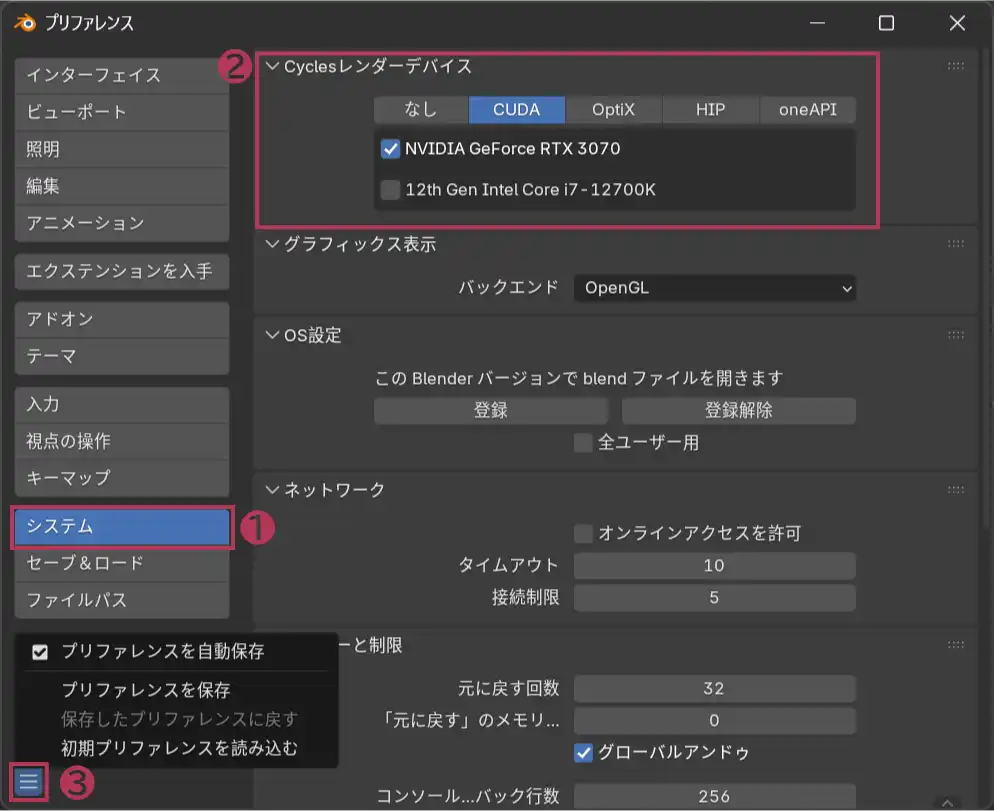Maximize the プリファレンス window

[886, 23]
